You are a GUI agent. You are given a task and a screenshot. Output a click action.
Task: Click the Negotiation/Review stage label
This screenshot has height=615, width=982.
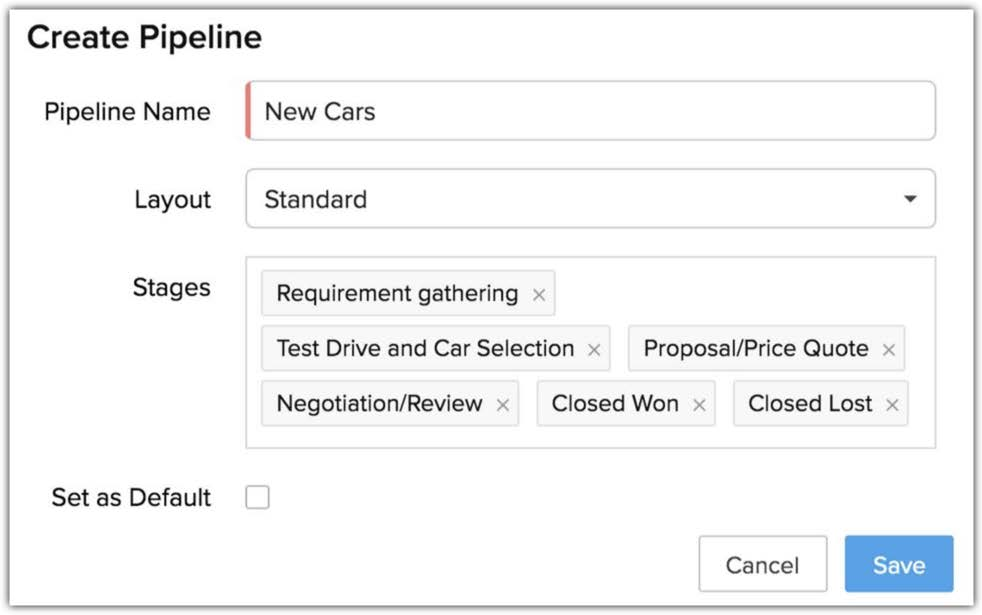coord(379,404)
